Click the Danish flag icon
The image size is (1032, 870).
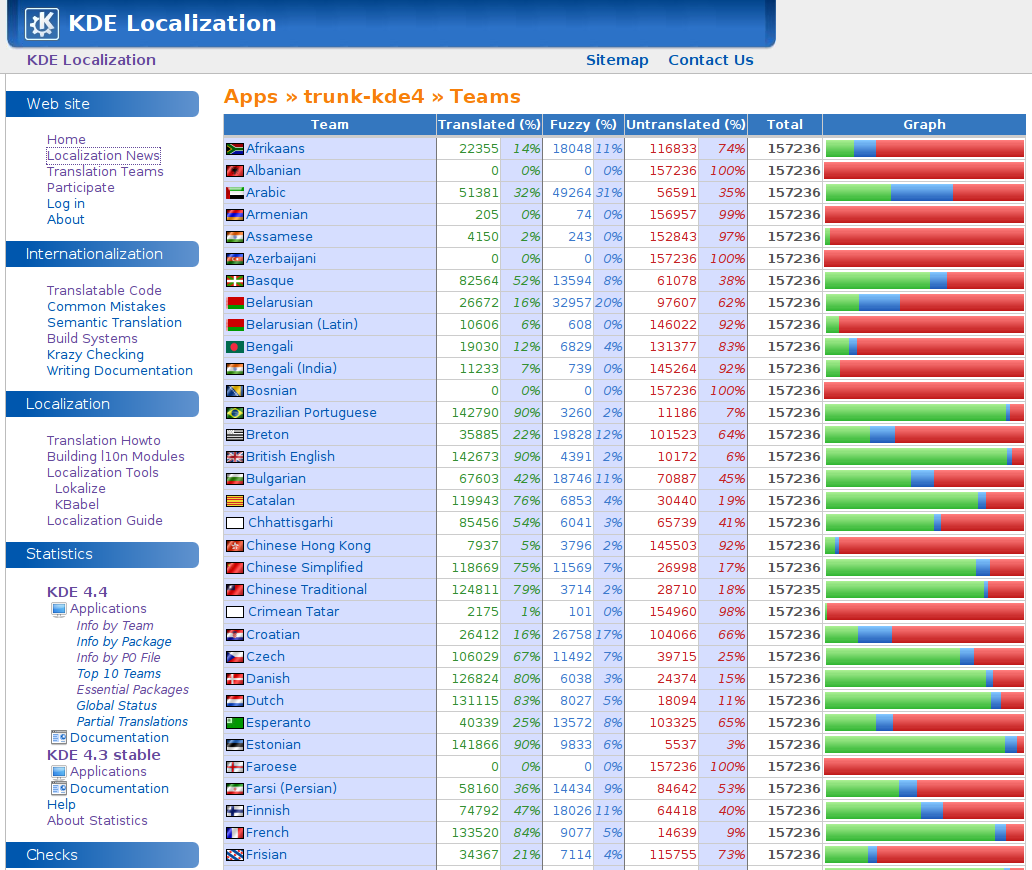pos(235,679)
